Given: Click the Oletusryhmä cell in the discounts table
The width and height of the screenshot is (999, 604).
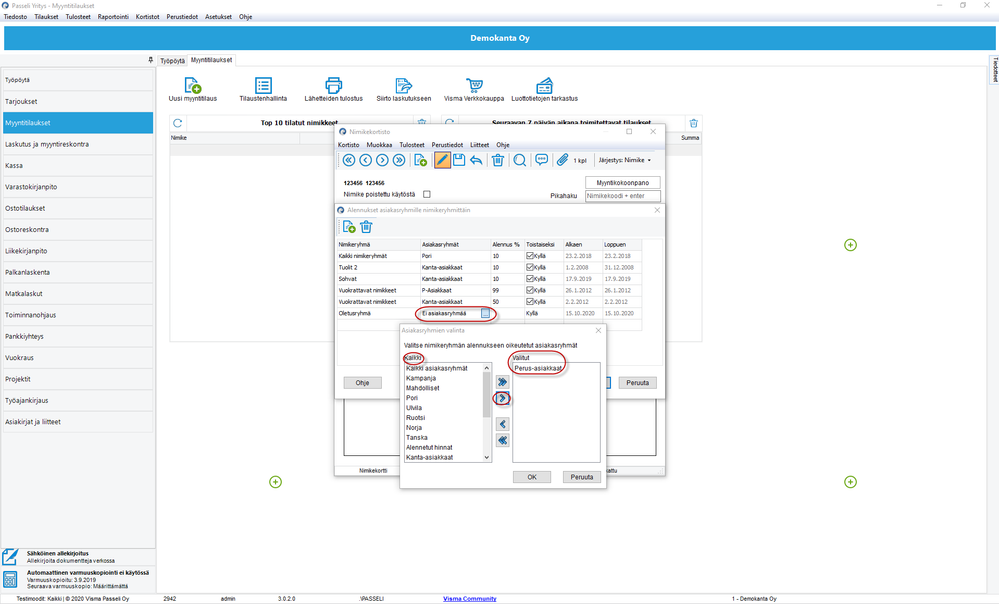Looking at the screenshot, I should click(x=378, y=313).
